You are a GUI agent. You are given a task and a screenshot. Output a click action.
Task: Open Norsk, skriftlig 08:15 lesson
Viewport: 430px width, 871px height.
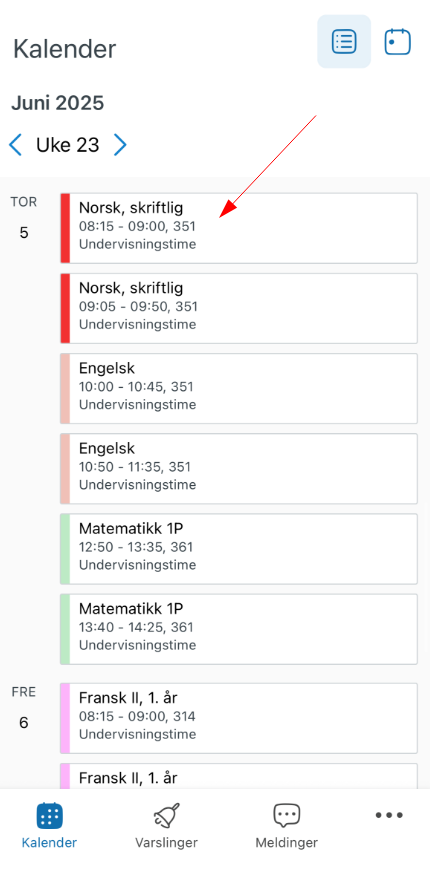[x=239, y=228]
